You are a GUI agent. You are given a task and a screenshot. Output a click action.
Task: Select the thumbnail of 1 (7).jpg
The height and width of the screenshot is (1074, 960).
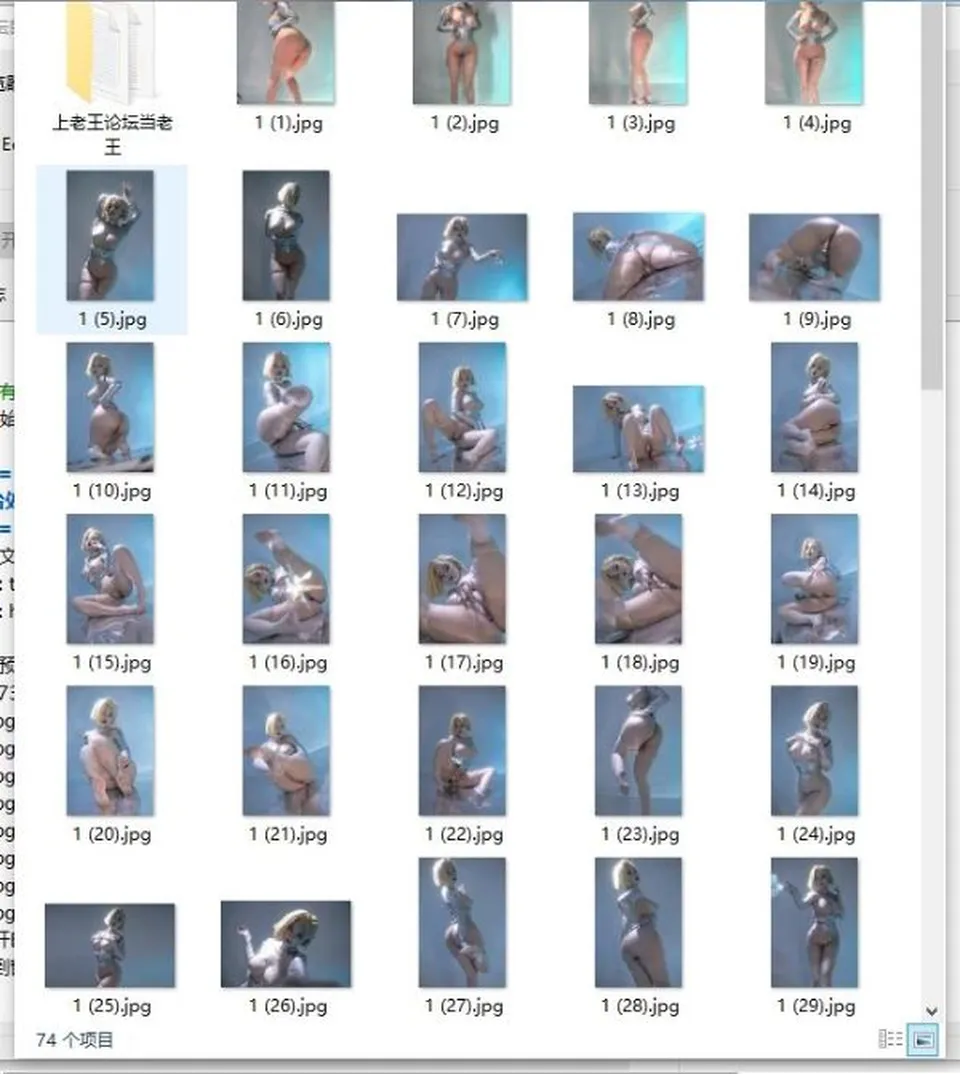pyautogui.click(x=462, y=258)
